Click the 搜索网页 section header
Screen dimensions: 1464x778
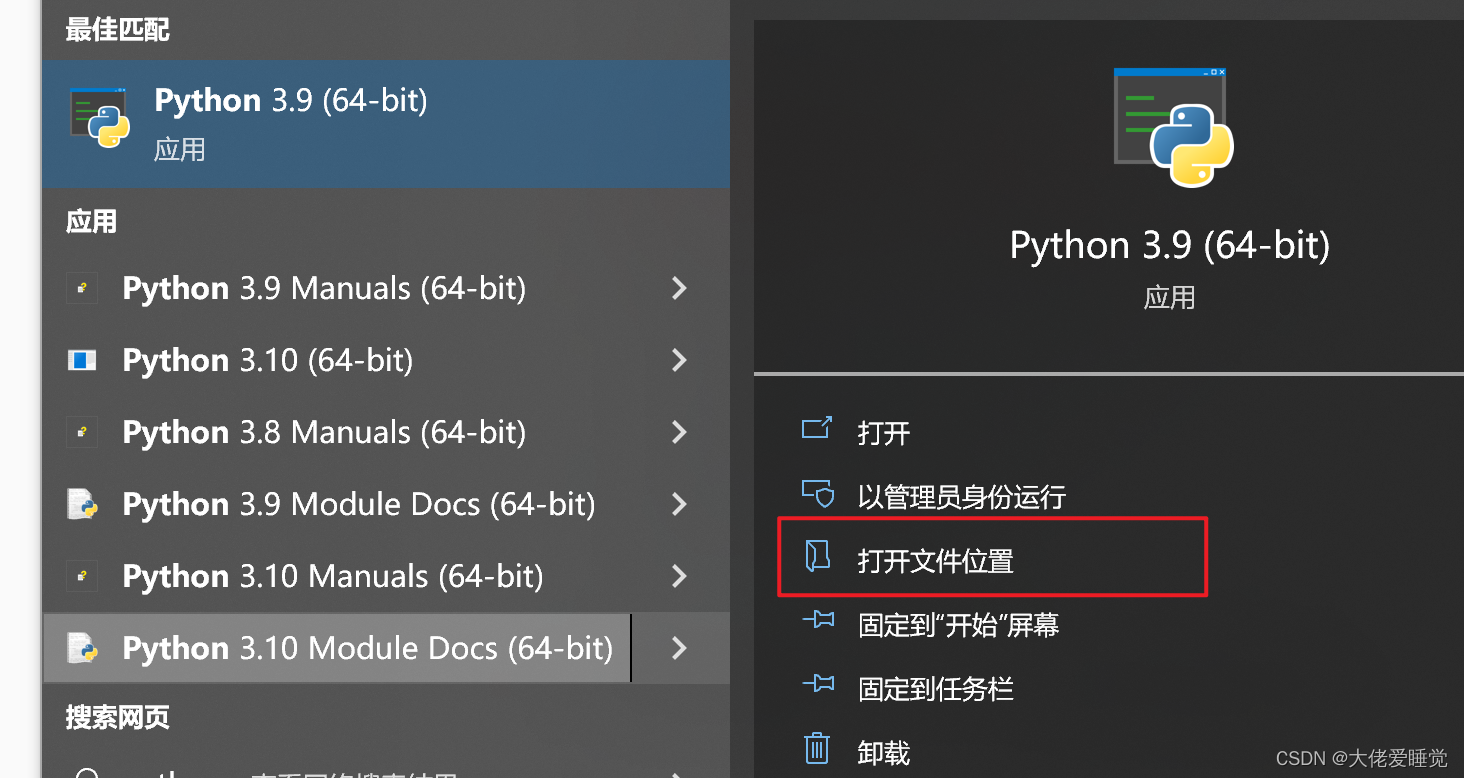(117, 717)
